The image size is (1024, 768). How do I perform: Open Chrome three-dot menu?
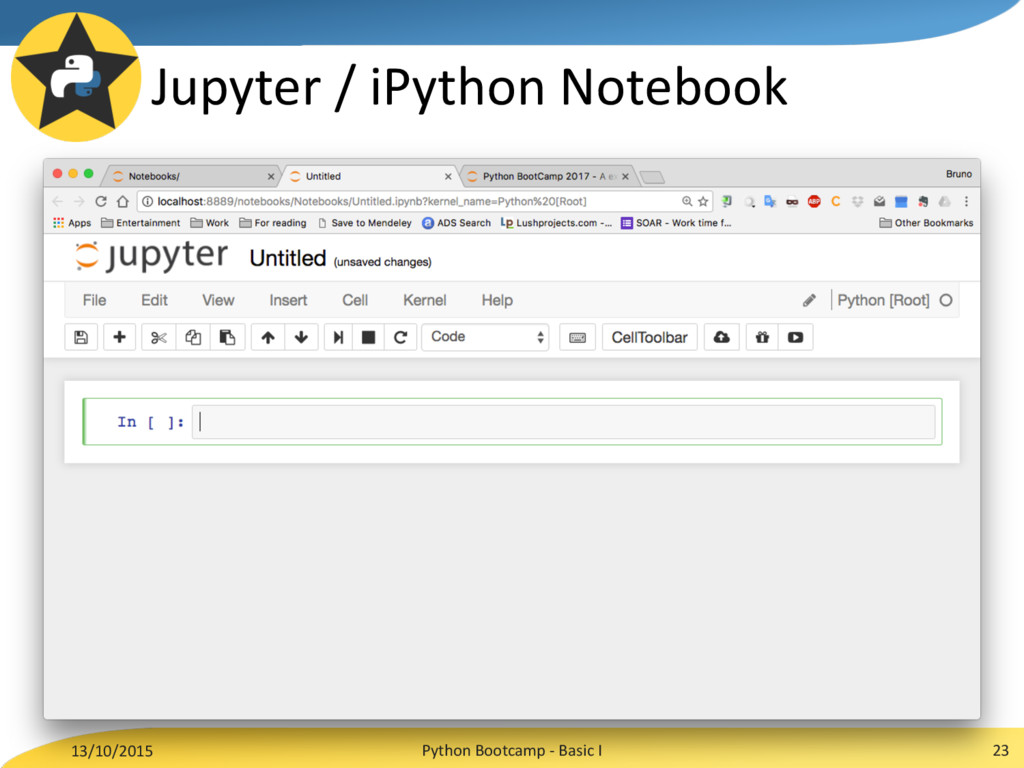pyautogui.click(x=967, y=202)
